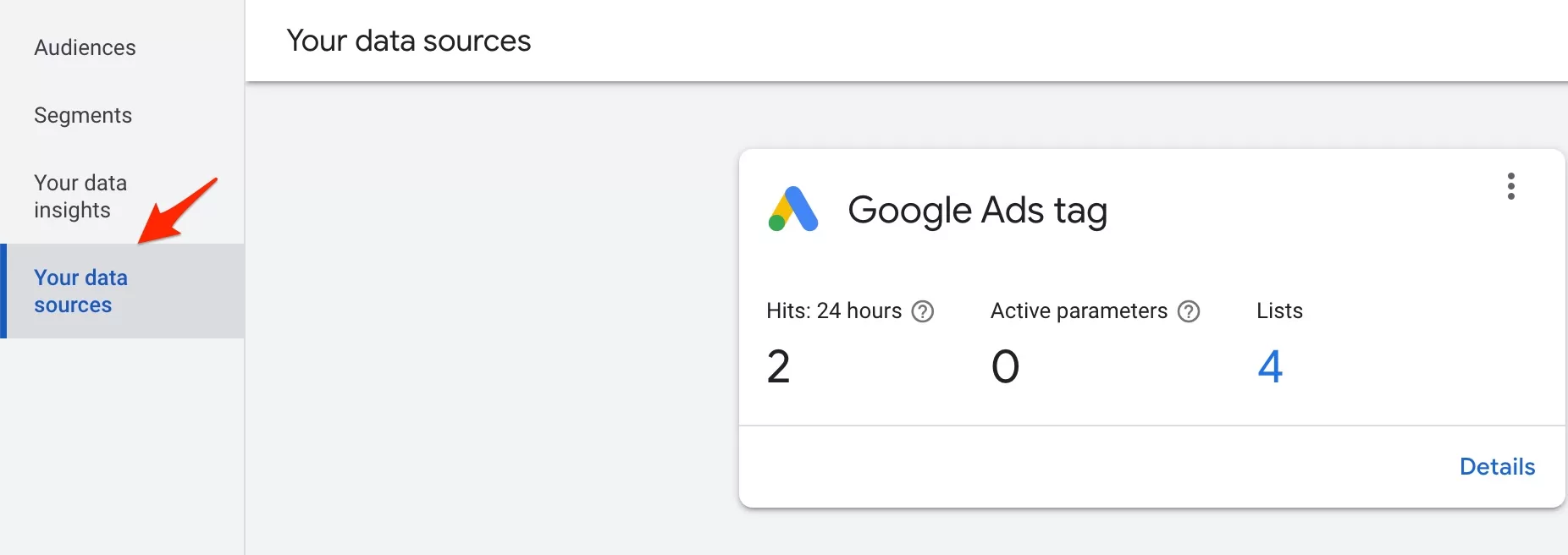Click the red arrow annotation

click(x=178, y=211)
